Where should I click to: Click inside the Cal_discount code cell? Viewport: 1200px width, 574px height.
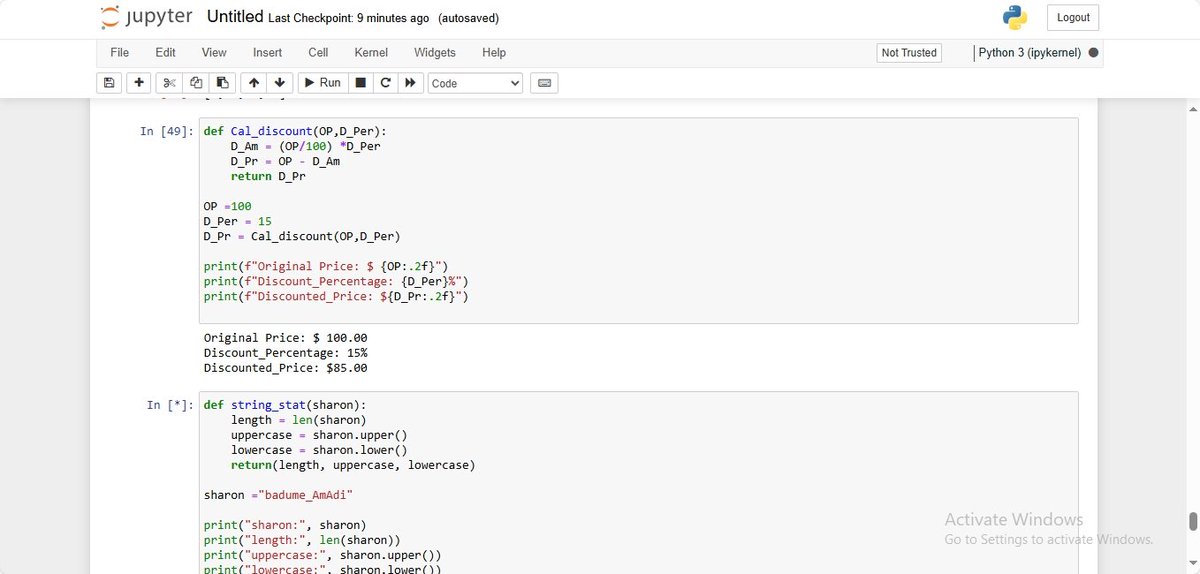pyautogui.click(x=638, y=220)
